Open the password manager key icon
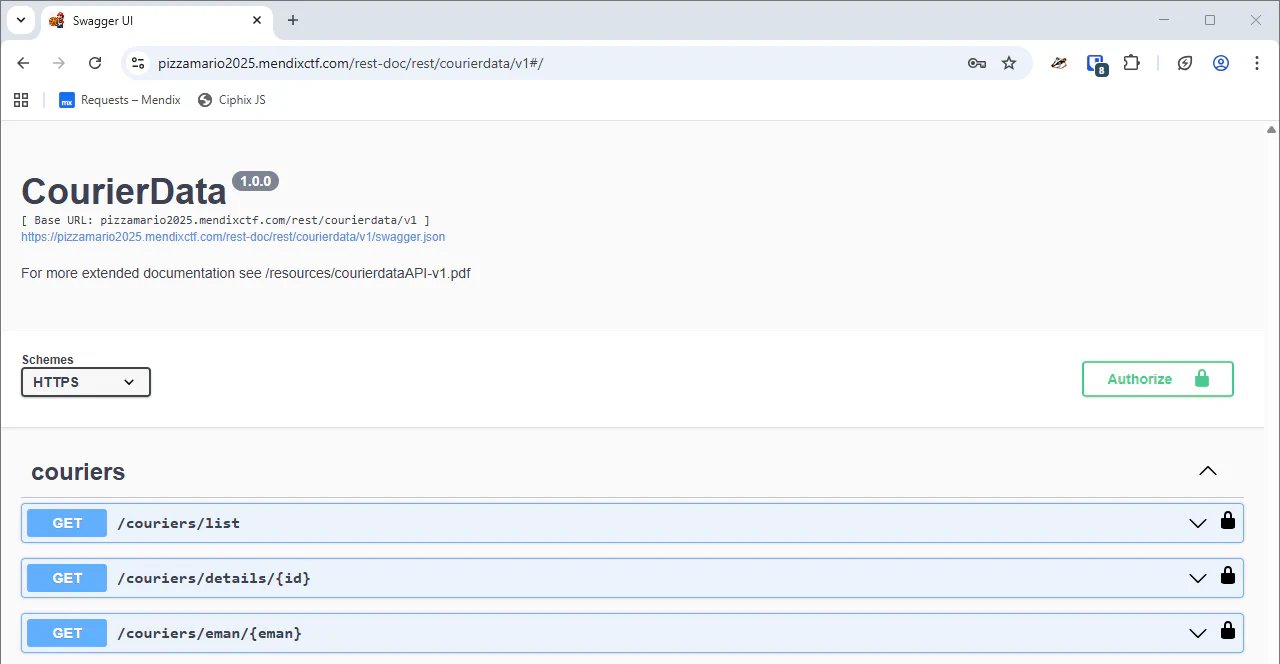 coord(977,63)
